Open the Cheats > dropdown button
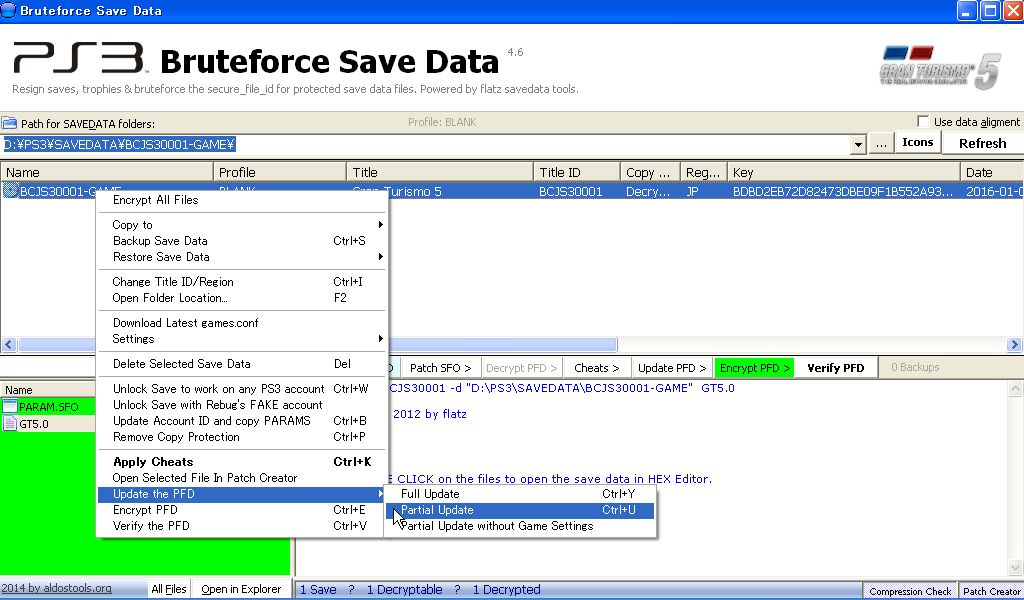This screenshot has width=1024, height=600. tap(596, 368)
